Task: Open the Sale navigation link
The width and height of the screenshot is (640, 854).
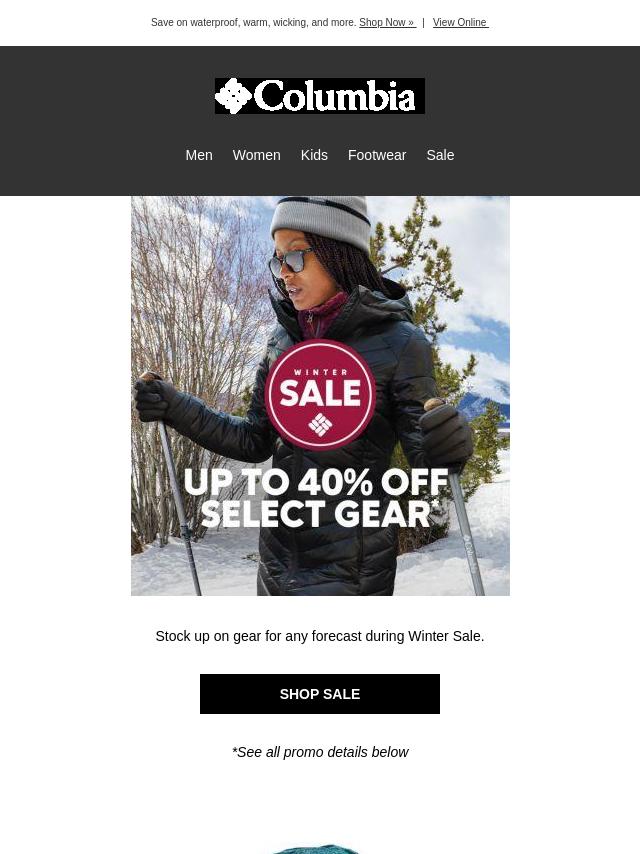Action: (x=440, y=155)
